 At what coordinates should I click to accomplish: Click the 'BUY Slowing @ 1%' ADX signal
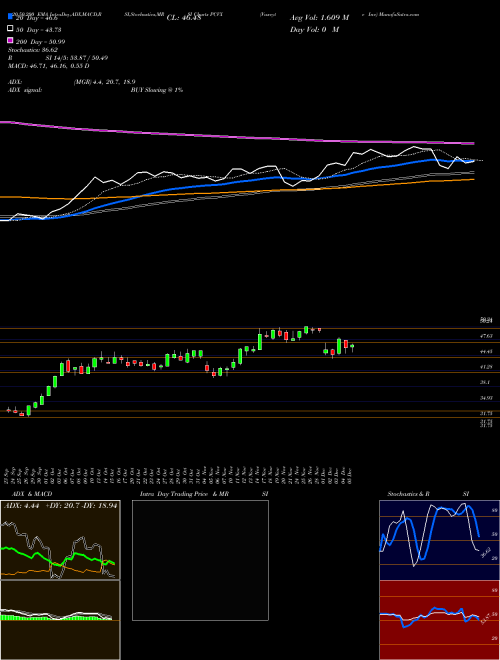click(157, 90)
